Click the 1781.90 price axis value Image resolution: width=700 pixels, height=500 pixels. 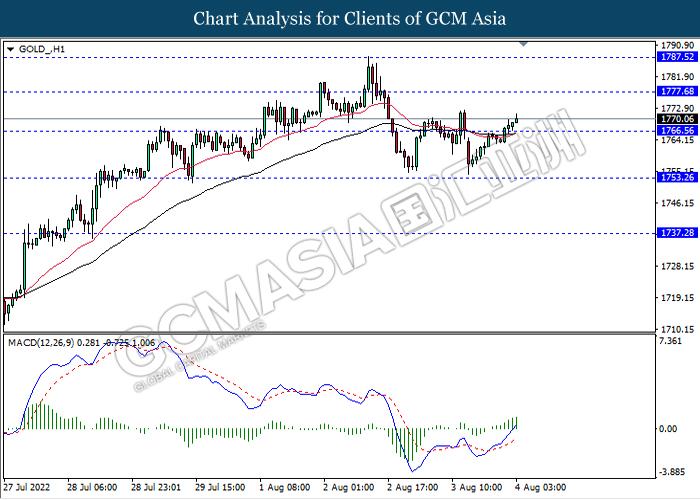tap(677, 77)
